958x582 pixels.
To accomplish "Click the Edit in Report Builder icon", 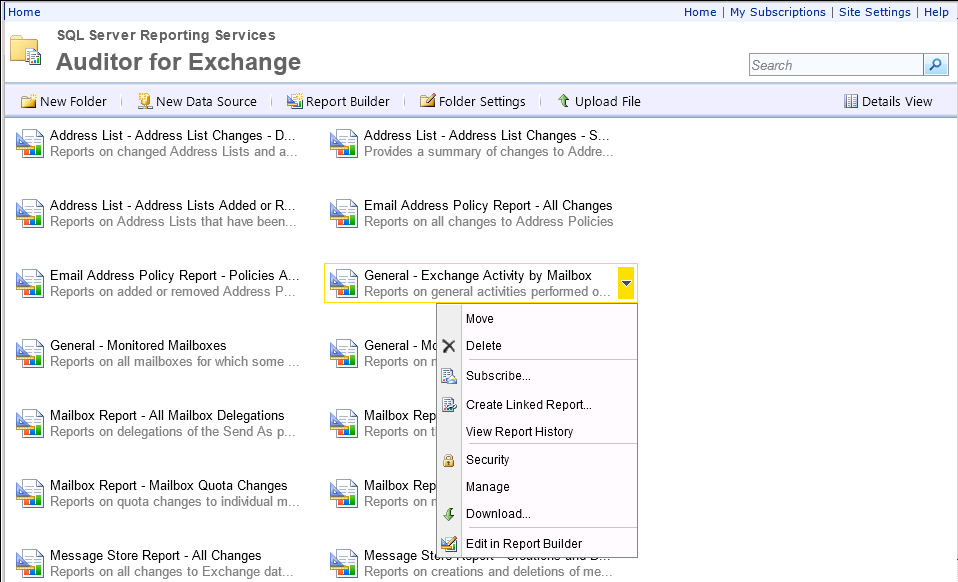I will 449,544.
